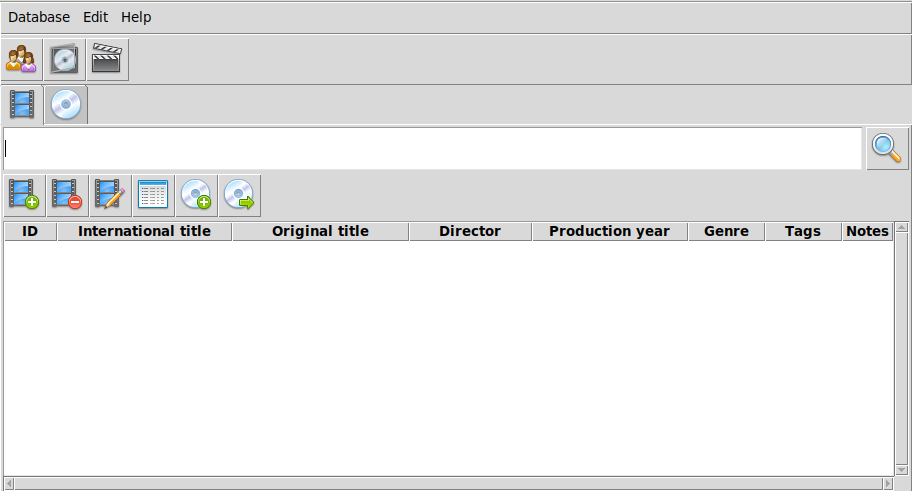912x491 pixels.
Task: Click the clapperboard toolbar icon
Action: 108,59
